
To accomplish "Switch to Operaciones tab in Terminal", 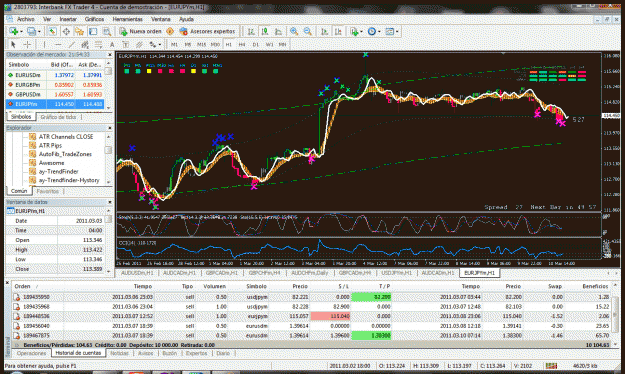I will pos(31,354).
